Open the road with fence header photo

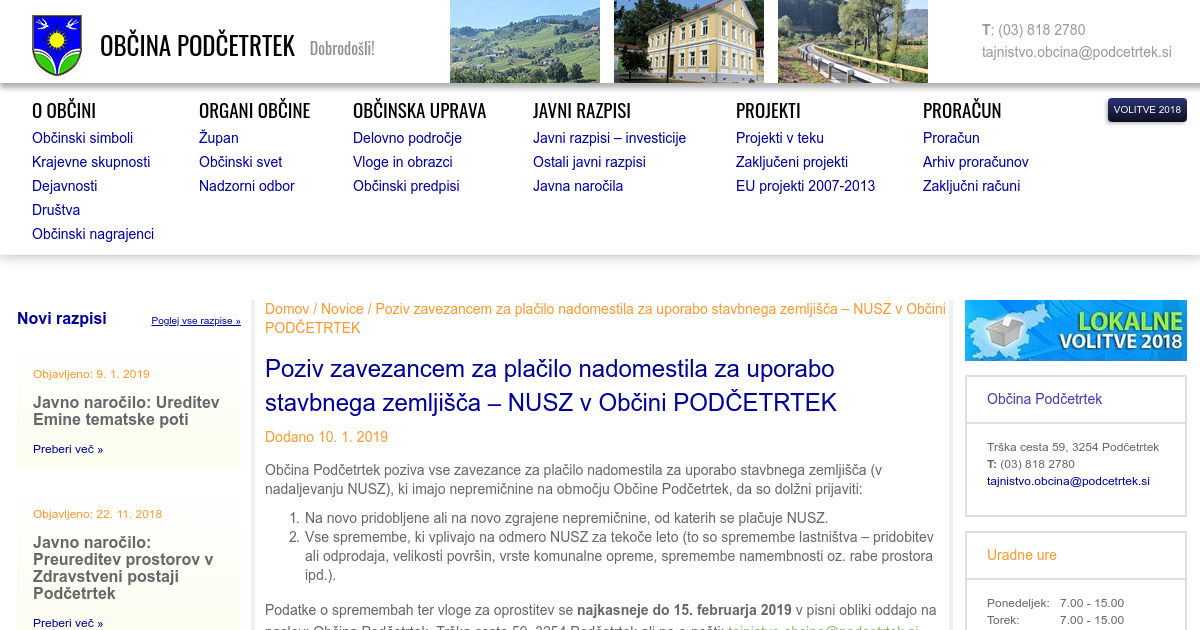[852, 41]
